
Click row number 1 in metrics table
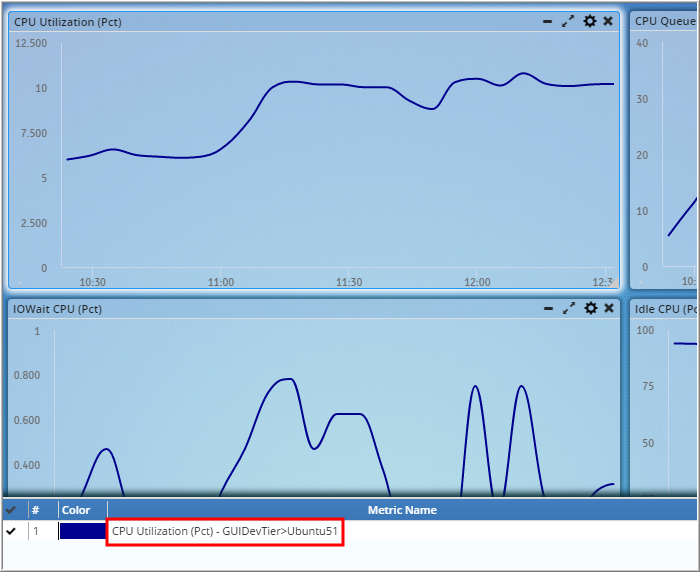tap(36, 531)
